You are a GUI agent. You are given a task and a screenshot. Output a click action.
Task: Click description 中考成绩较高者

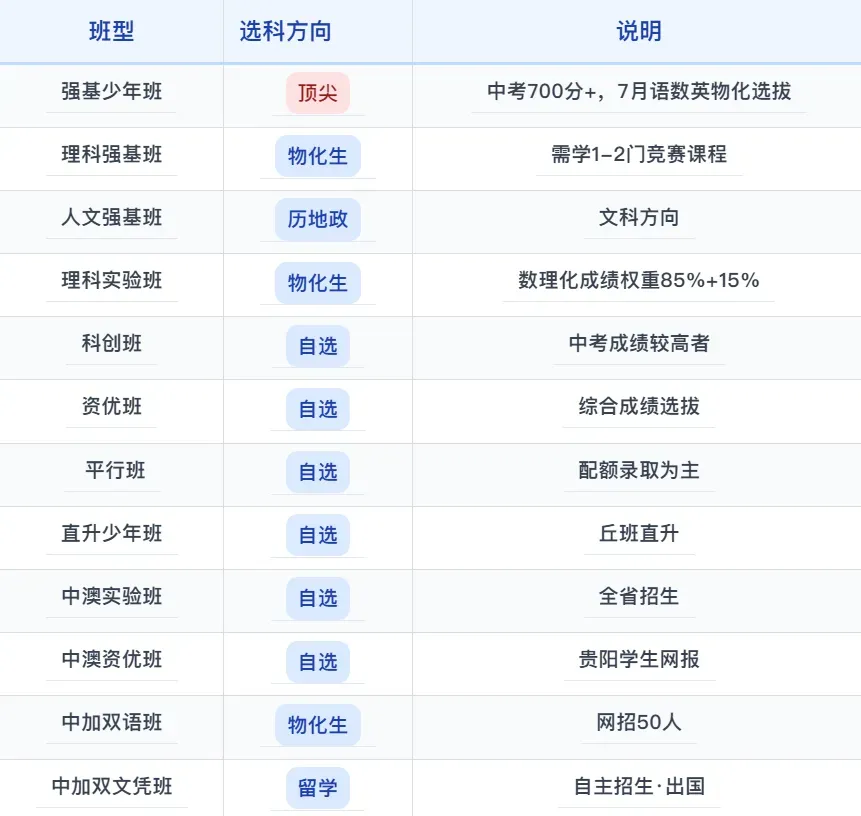click(x=639, y=343)
